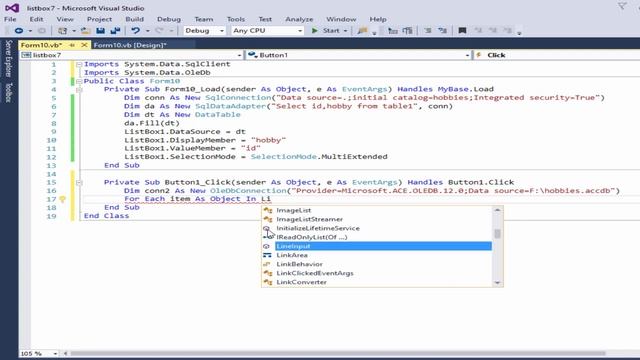Open the New Project dropdown arrow

(x=74, y=31)
